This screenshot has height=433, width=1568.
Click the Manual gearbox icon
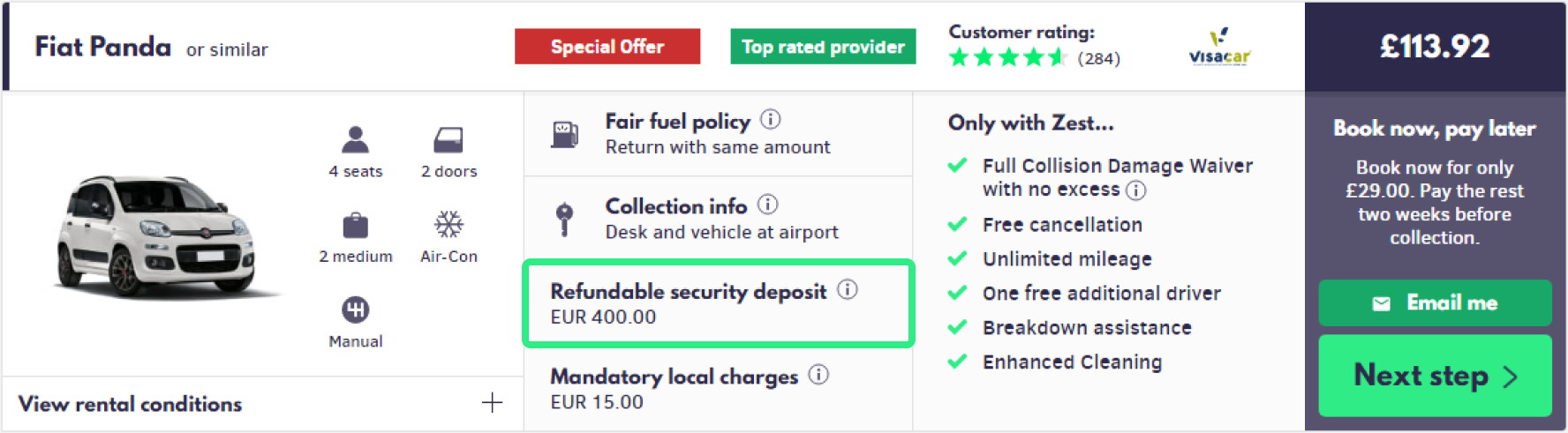coord(355,310)
